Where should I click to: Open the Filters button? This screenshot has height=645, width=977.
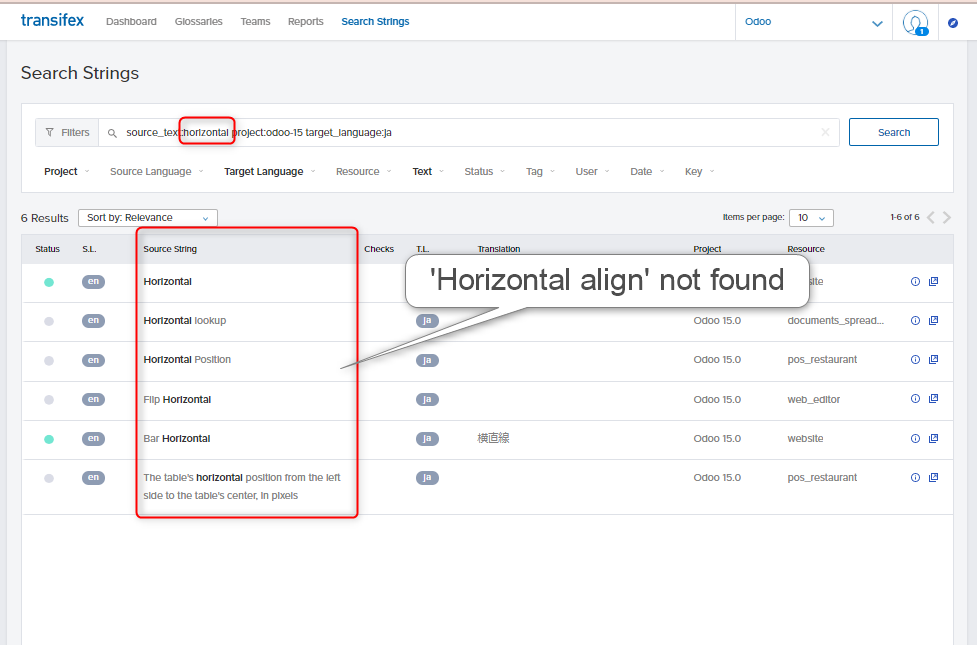point(67,133)
